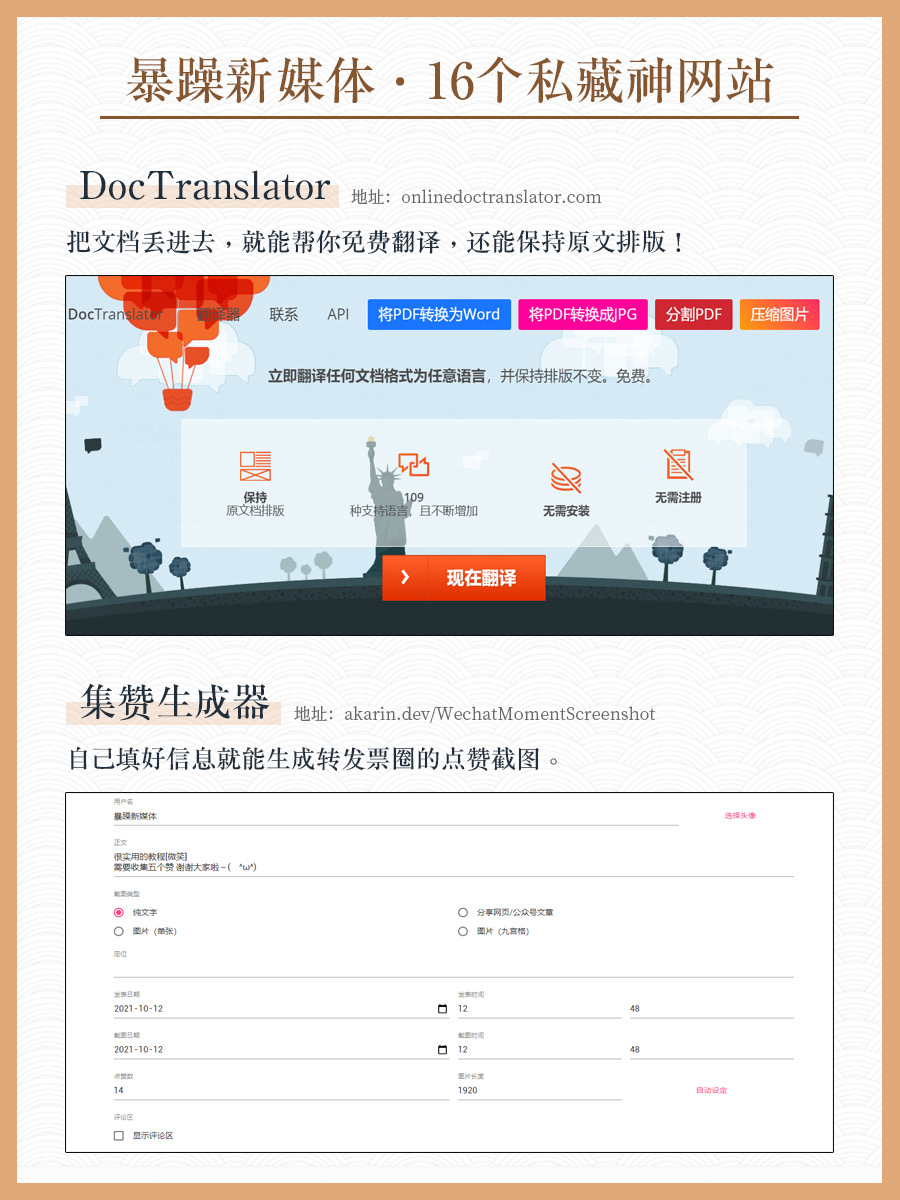Click the onlinedoctranslator.com address text
Image resolution: width=900 pixels, height=1200 pixels.
coord(503,197)
